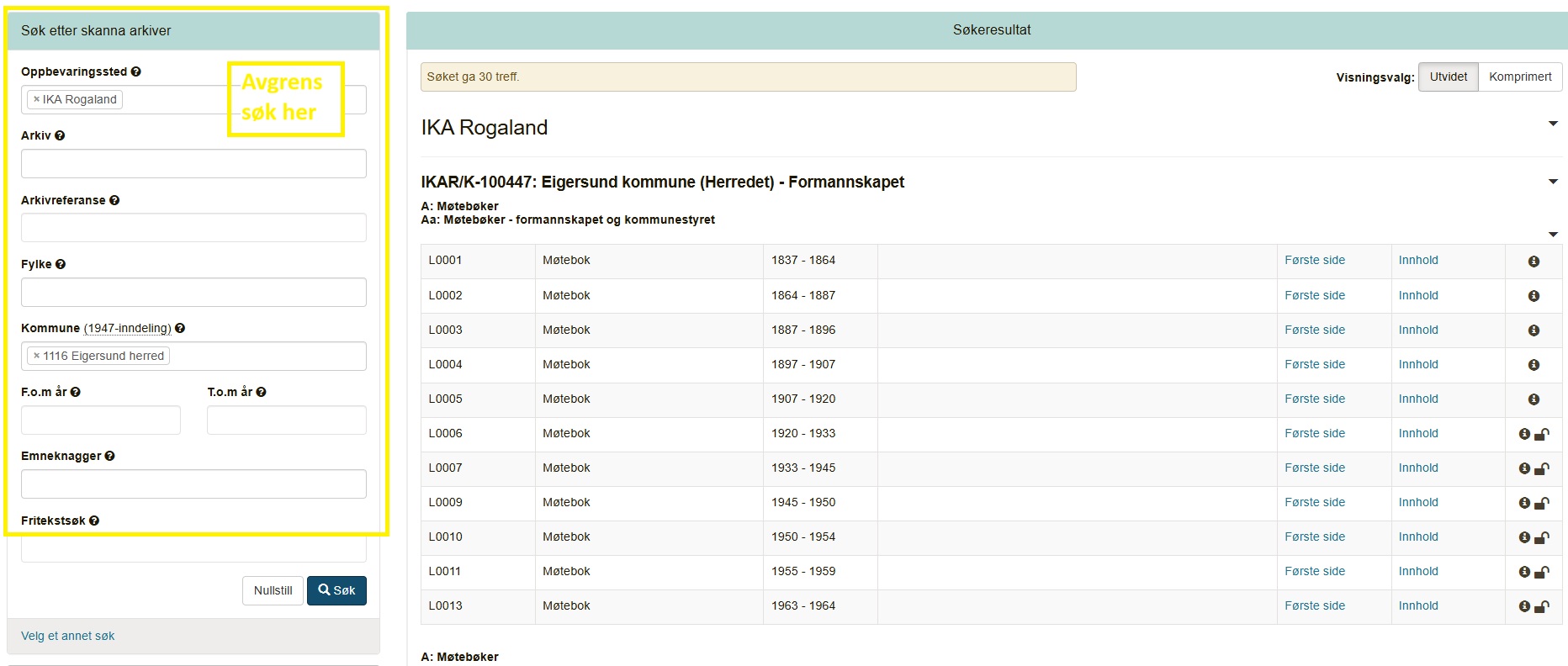Screen dimensions: 1568x666
Task: Click info icon for L0003 Møtebok row
Action: [1533, 330]
